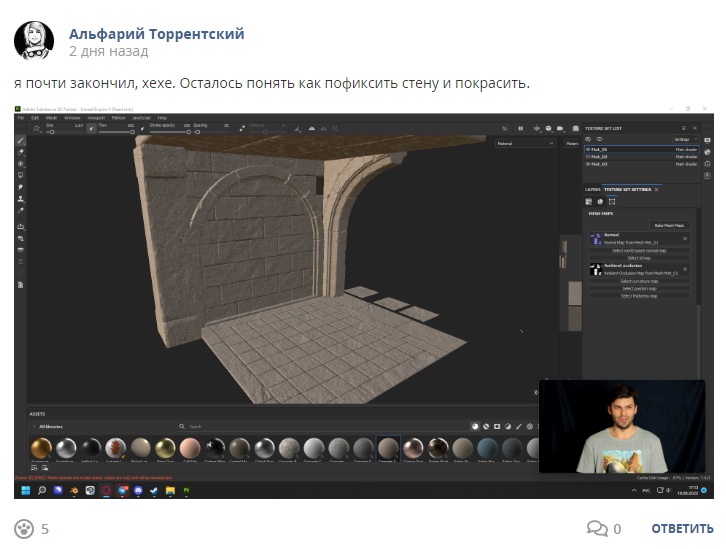
Task: Click the solo texture set eye icon
Action: coord(600,139)
